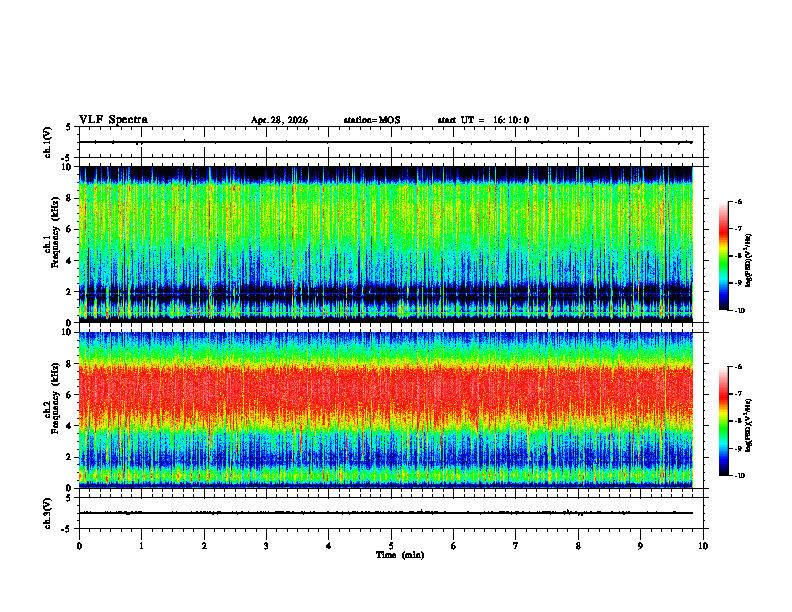Click the dark 2 kHz band in ch.1 spectrogram
Image resolution: width=792 pixels, height=612 pixels.
pyautogui.click(x=385, y=294)
